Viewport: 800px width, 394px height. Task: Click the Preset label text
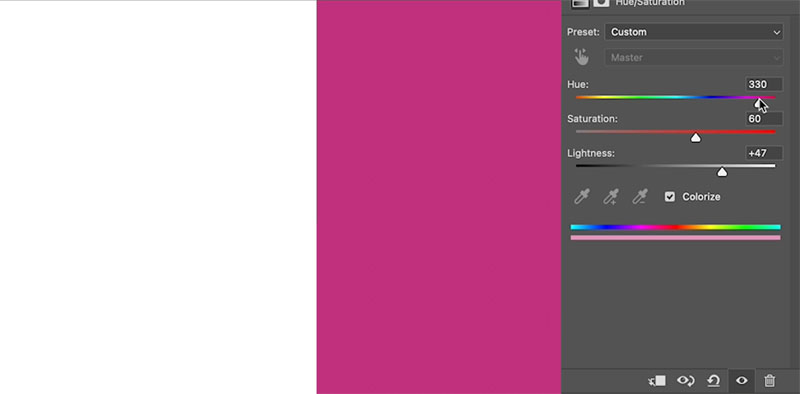[x=583, y=32]
